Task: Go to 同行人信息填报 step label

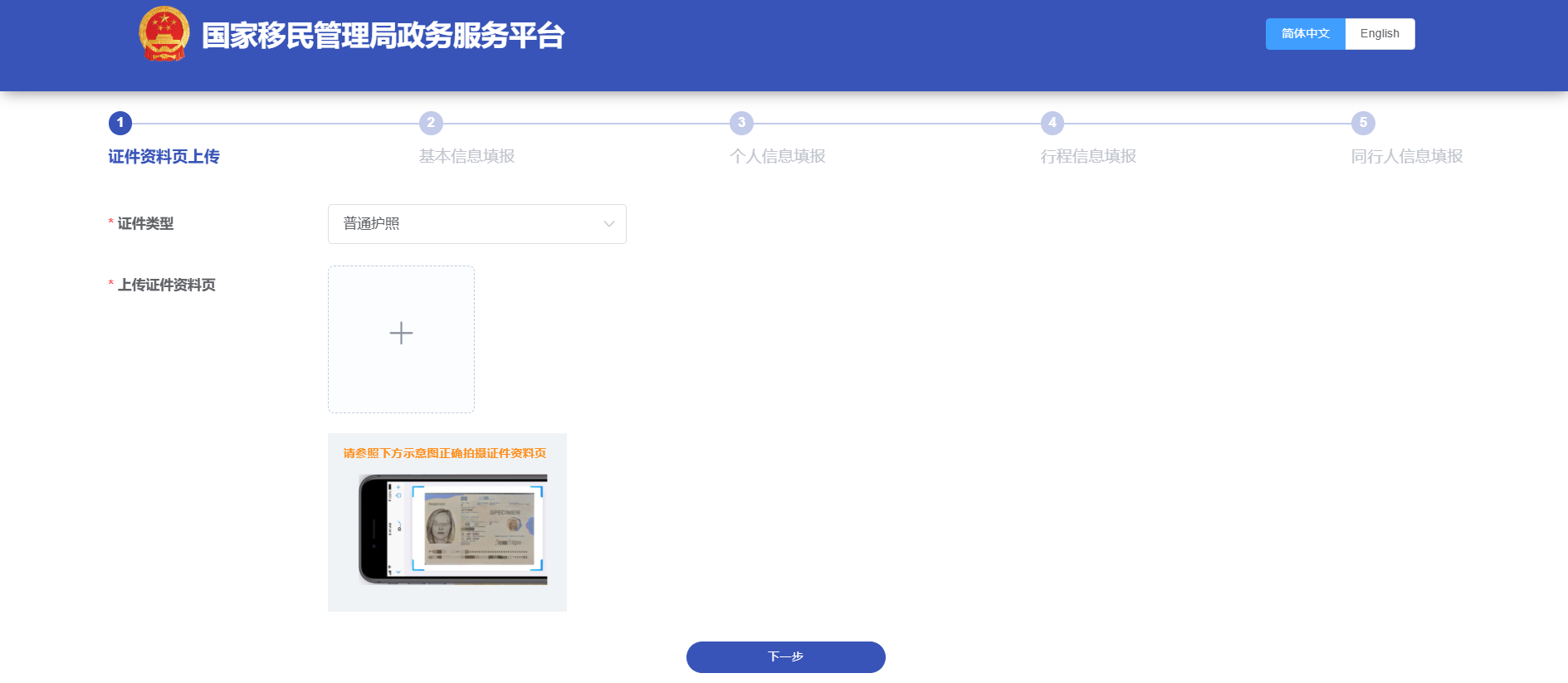Action: tap(1407, 156)
